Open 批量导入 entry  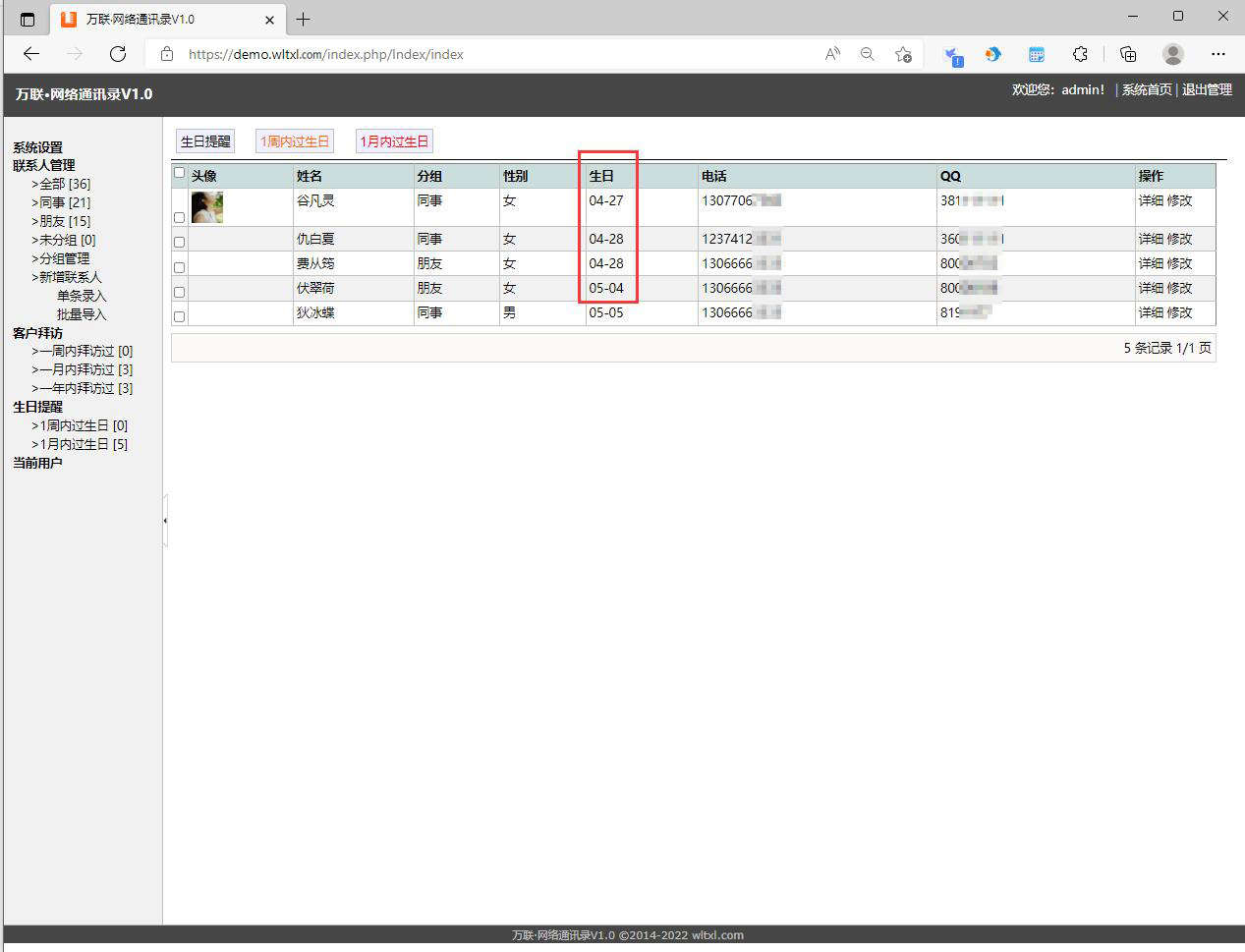[x=82, y=314]
